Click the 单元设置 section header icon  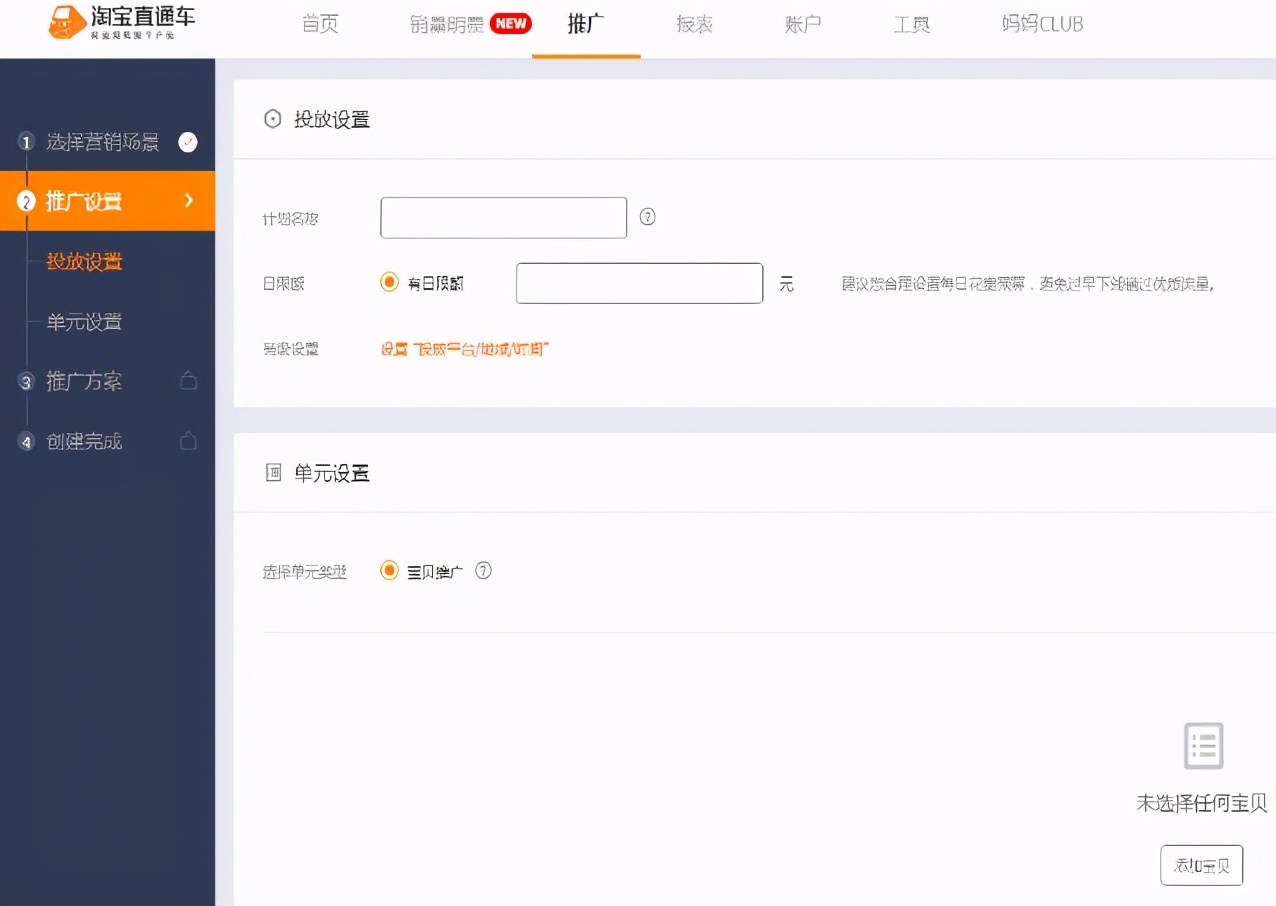272,473
